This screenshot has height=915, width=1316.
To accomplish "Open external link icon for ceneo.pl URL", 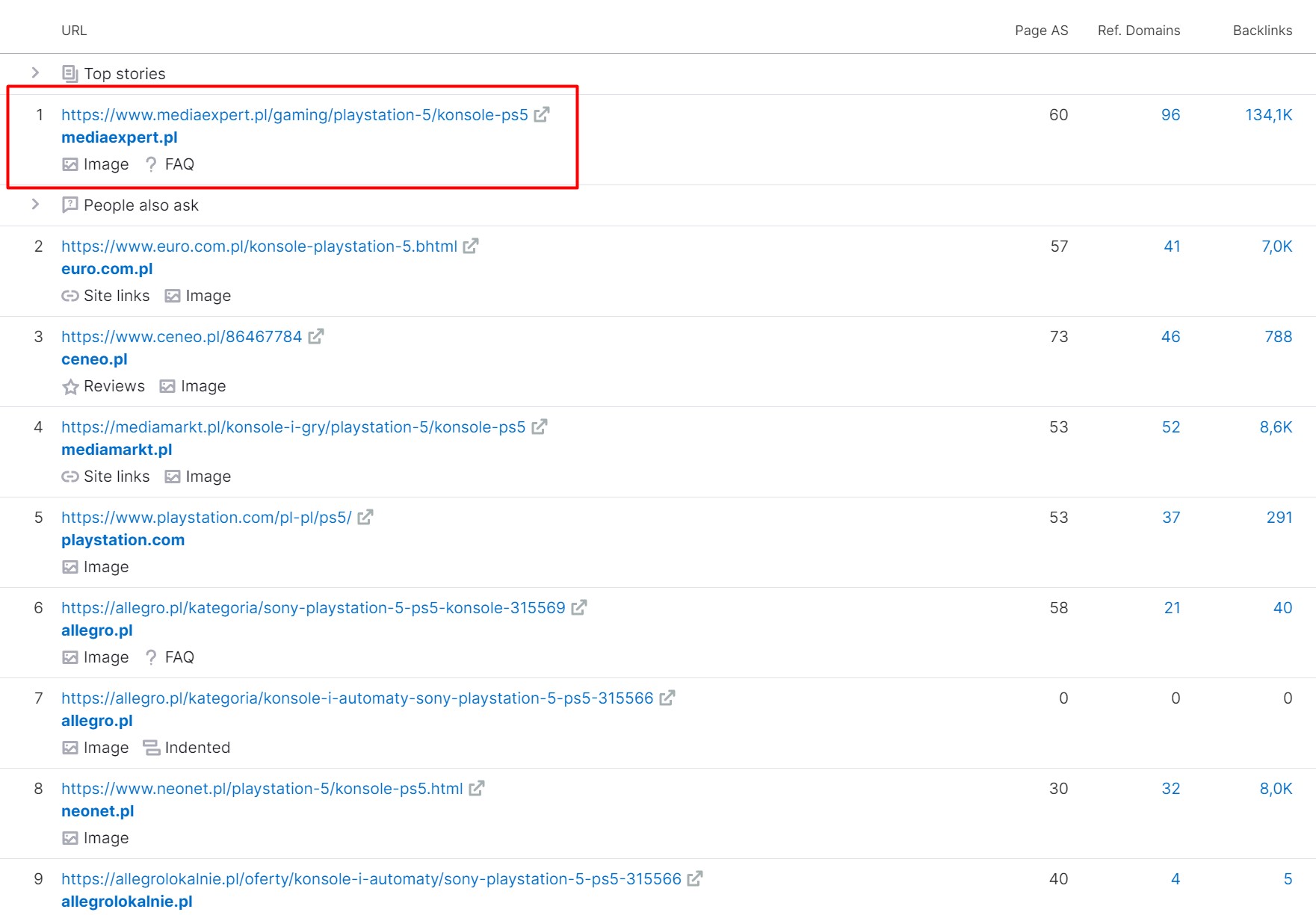I will point(316,336).
